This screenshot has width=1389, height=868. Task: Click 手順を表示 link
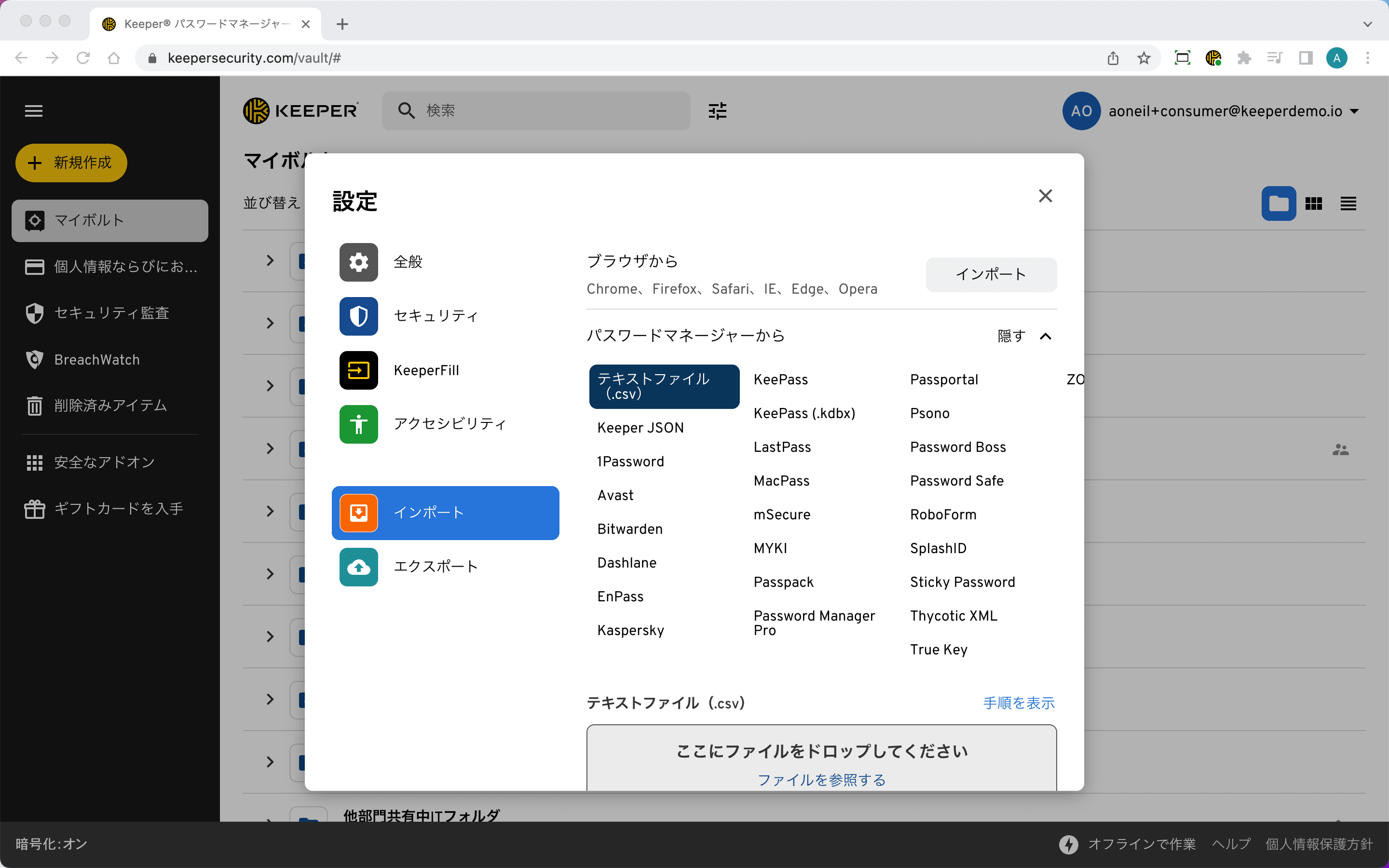pos(1019,703)
